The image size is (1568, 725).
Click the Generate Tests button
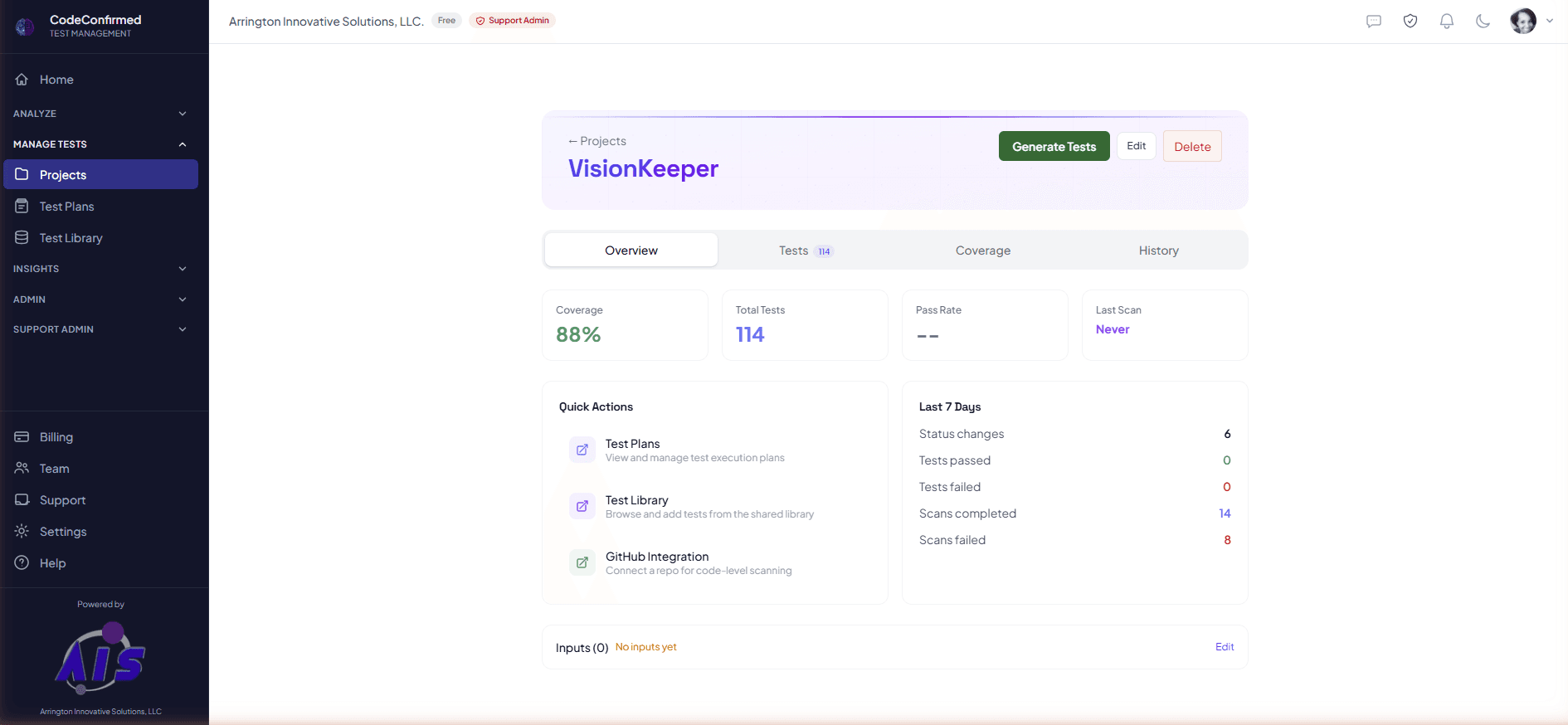click(1054, 146)
